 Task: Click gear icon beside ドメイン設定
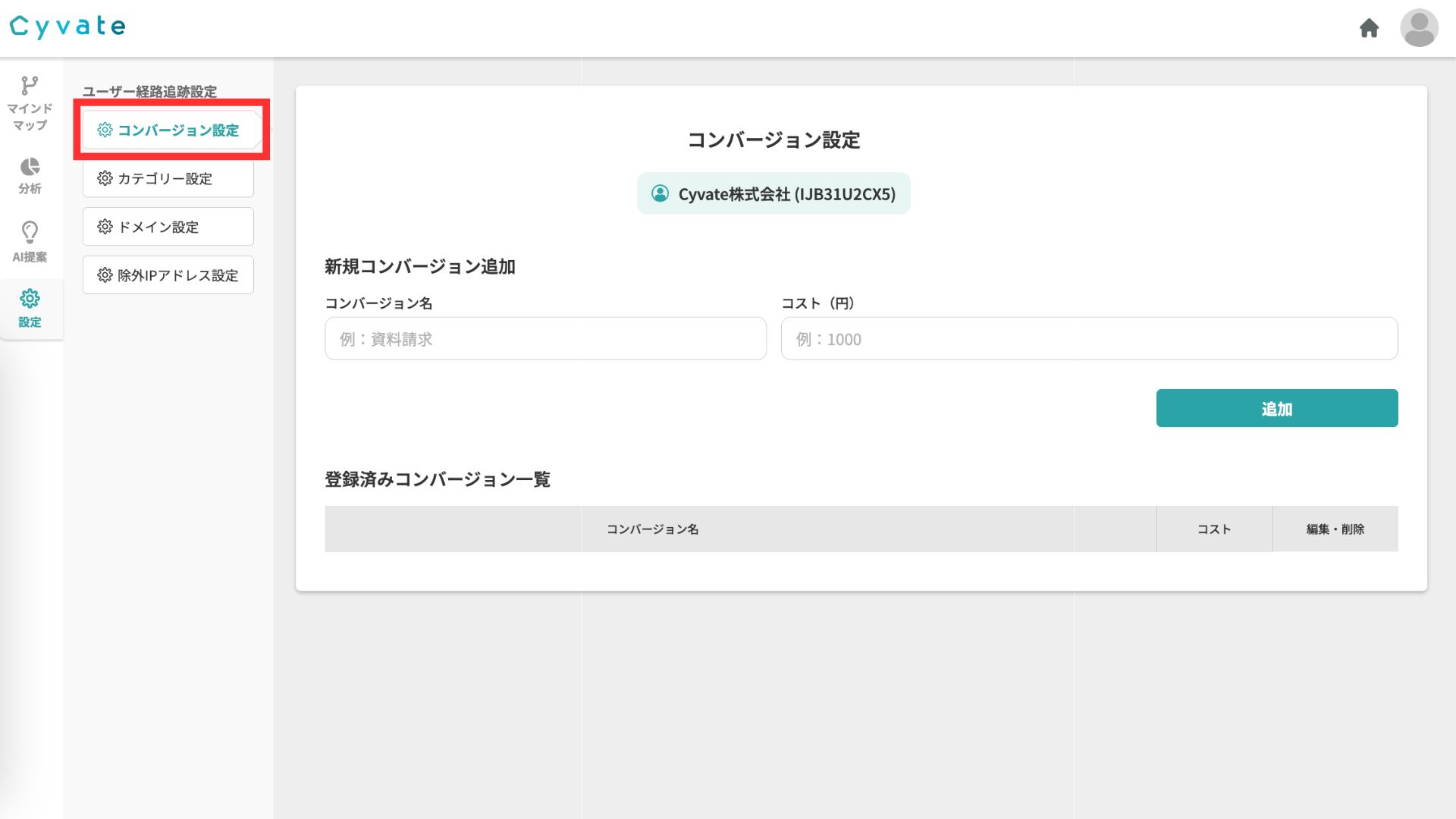click(x=105, y=227)
